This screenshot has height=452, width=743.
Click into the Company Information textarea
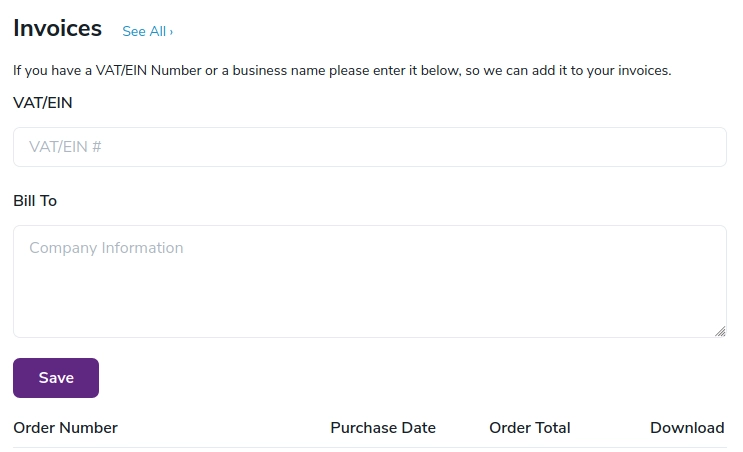coord(369,281)
